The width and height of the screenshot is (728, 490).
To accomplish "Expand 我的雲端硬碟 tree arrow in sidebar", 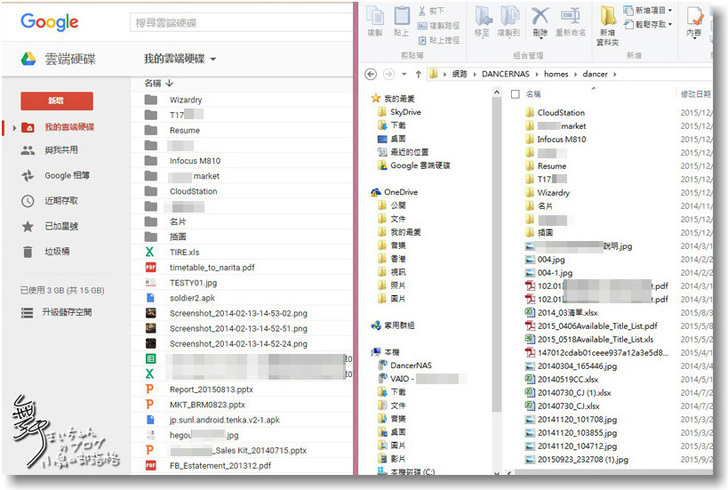I will [14, 127].
